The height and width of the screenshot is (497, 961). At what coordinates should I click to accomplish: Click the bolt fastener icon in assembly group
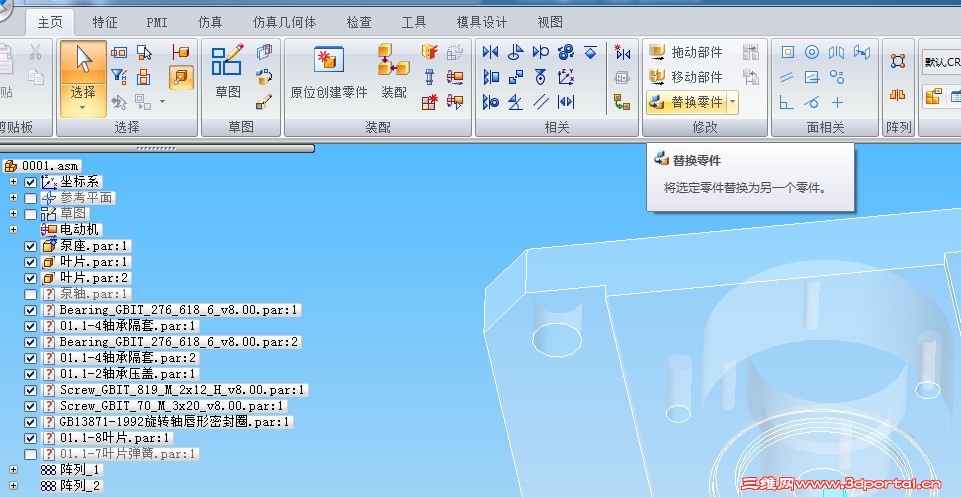429,77
